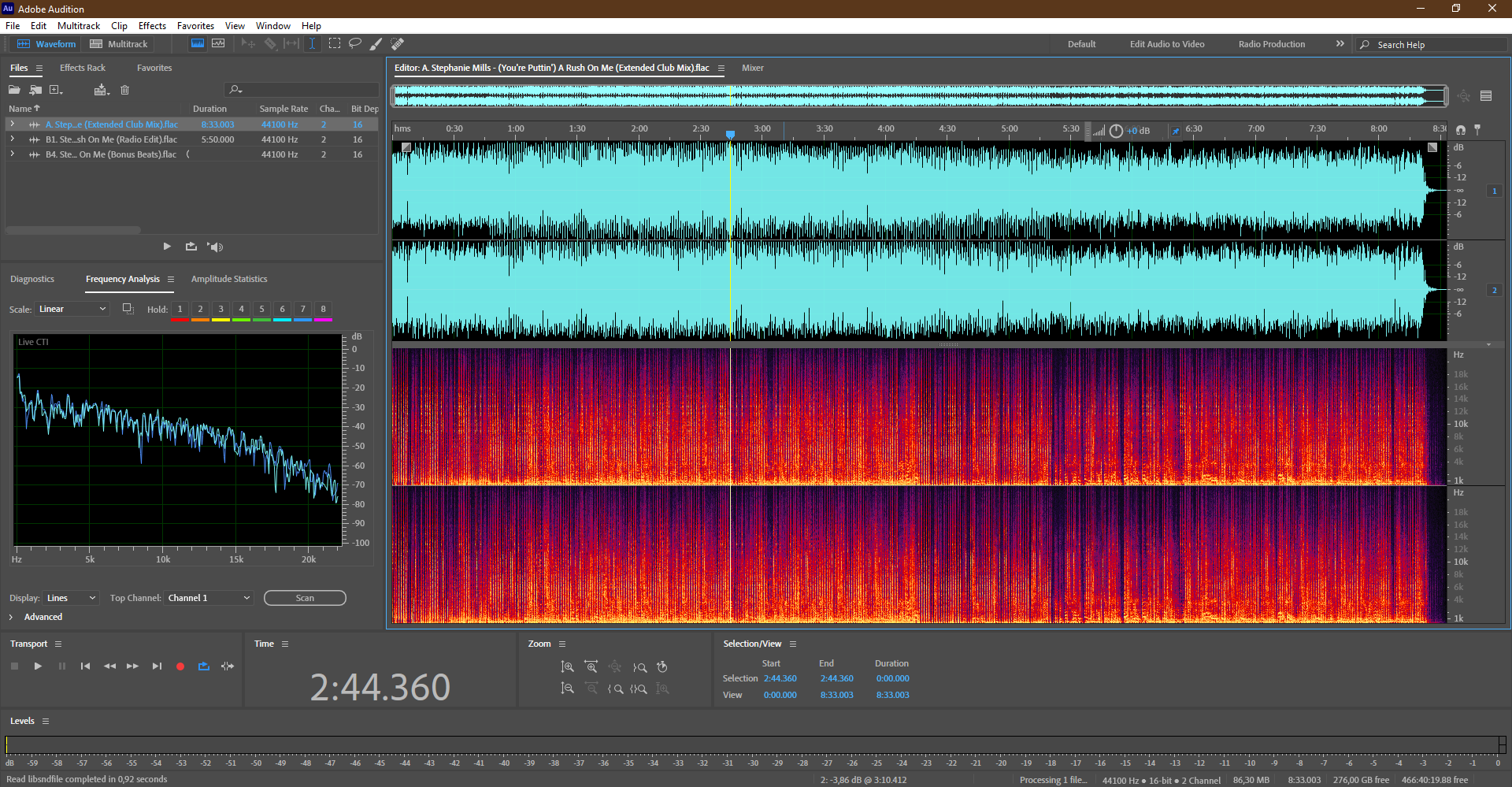Toggle the Spectral Frequency Display button
The width and height of the screenshot is (1512, 787).
[198, 44]
